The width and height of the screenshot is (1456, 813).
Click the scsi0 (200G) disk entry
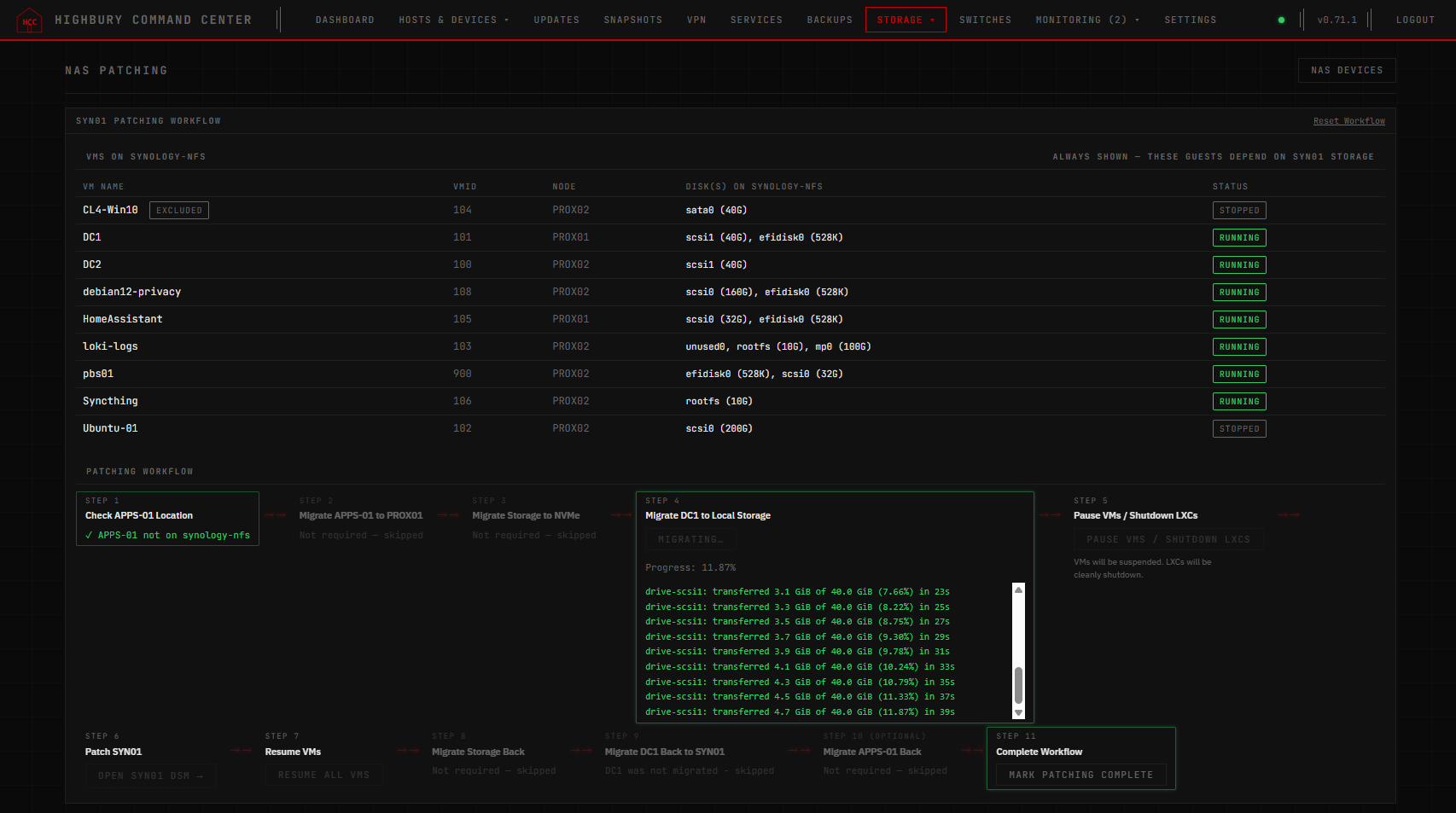(x=719, y=428)
